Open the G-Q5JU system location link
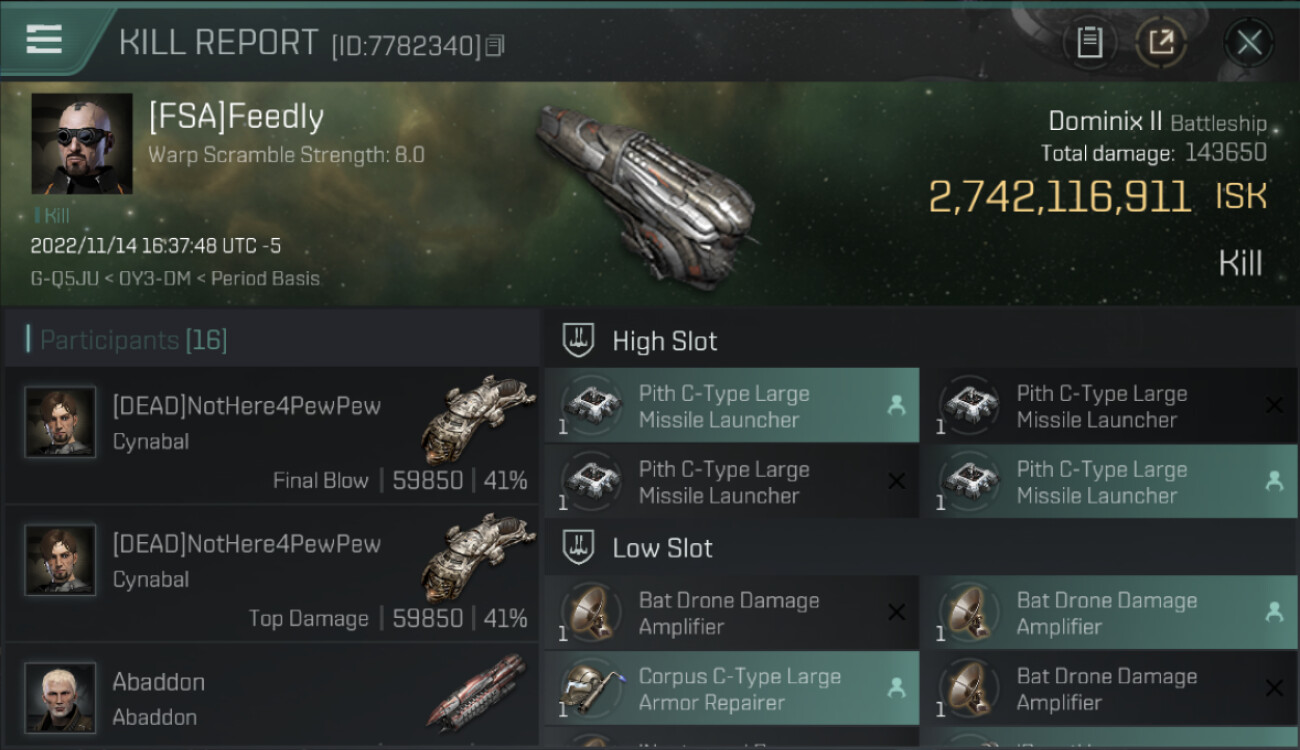The image size is (1300, 750). point(64,279)
